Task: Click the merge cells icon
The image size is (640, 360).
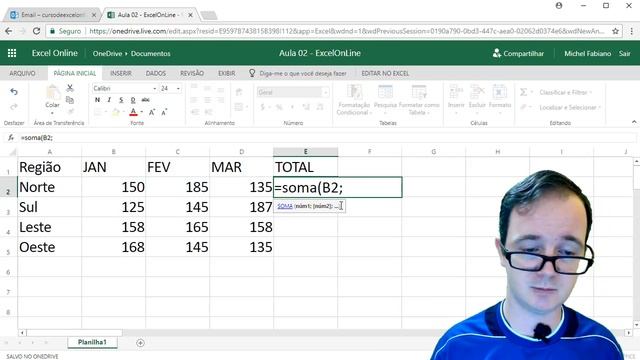Action: coord(239,107)
